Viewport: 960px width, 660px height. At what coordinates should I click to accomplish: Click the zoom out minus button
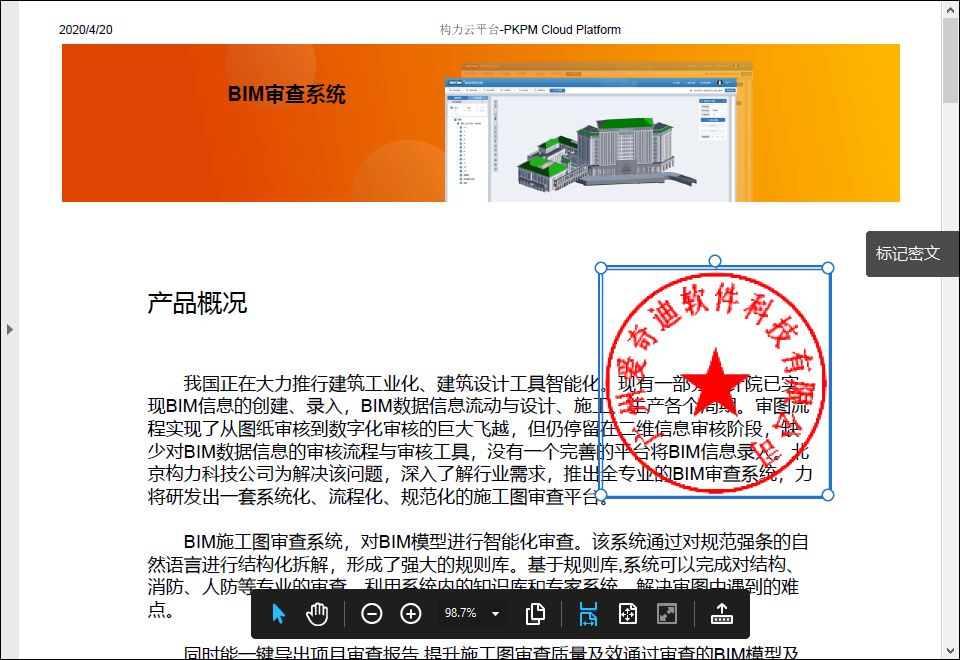[x=372, y=613]
